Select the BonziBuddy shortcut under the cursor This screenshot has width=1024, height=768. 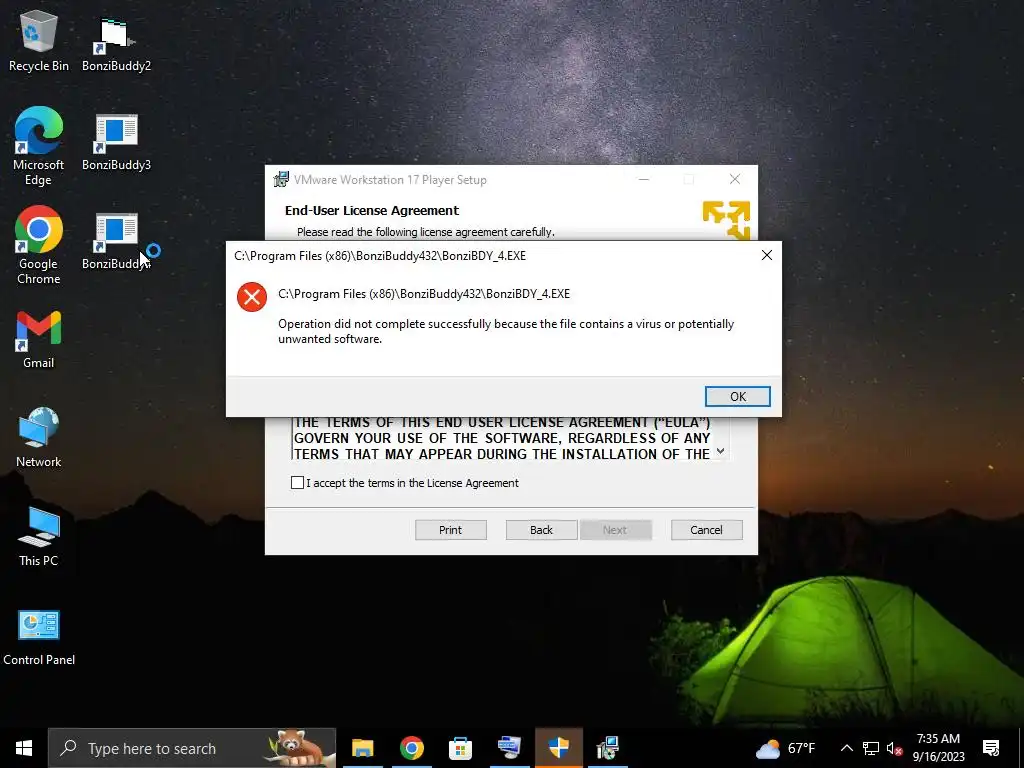[x=116, y=241]
